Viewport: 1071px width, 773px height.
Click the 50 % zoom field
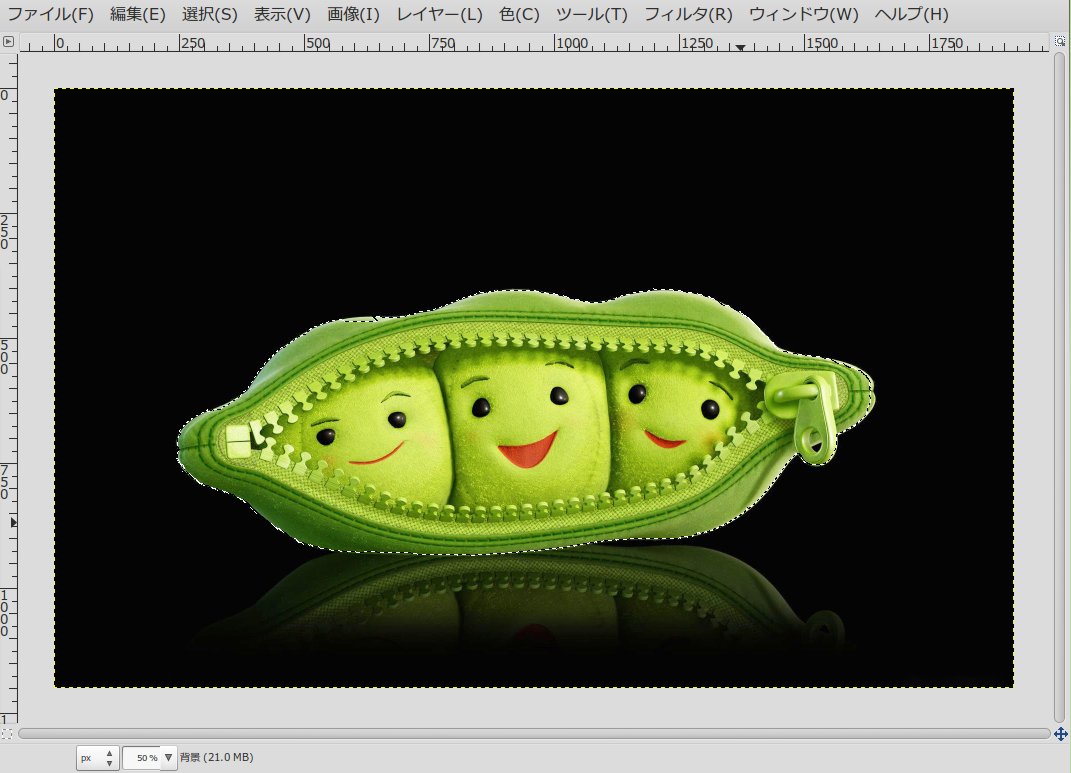142,758
